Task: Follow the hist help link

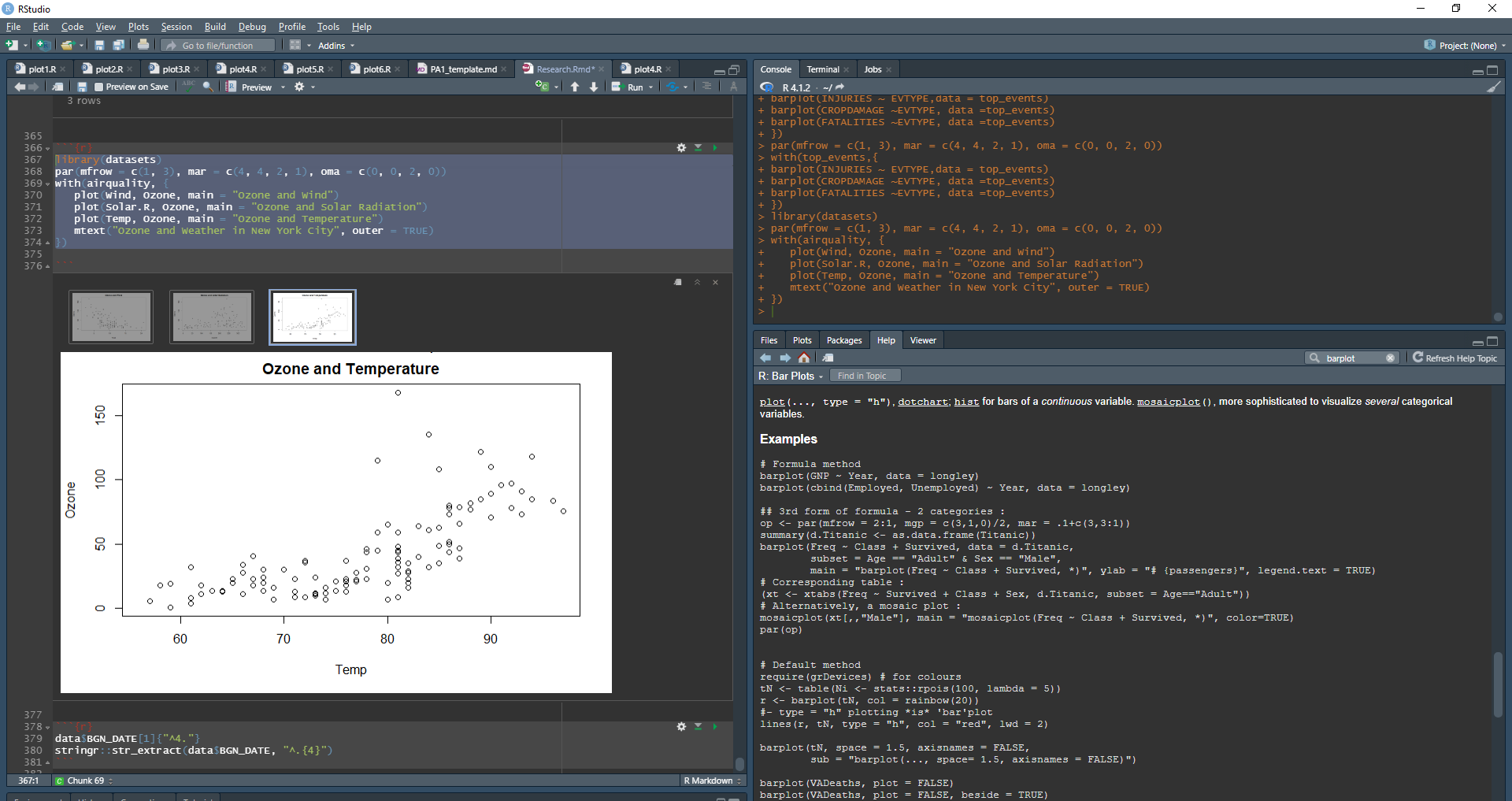Action: pos(966,402)
